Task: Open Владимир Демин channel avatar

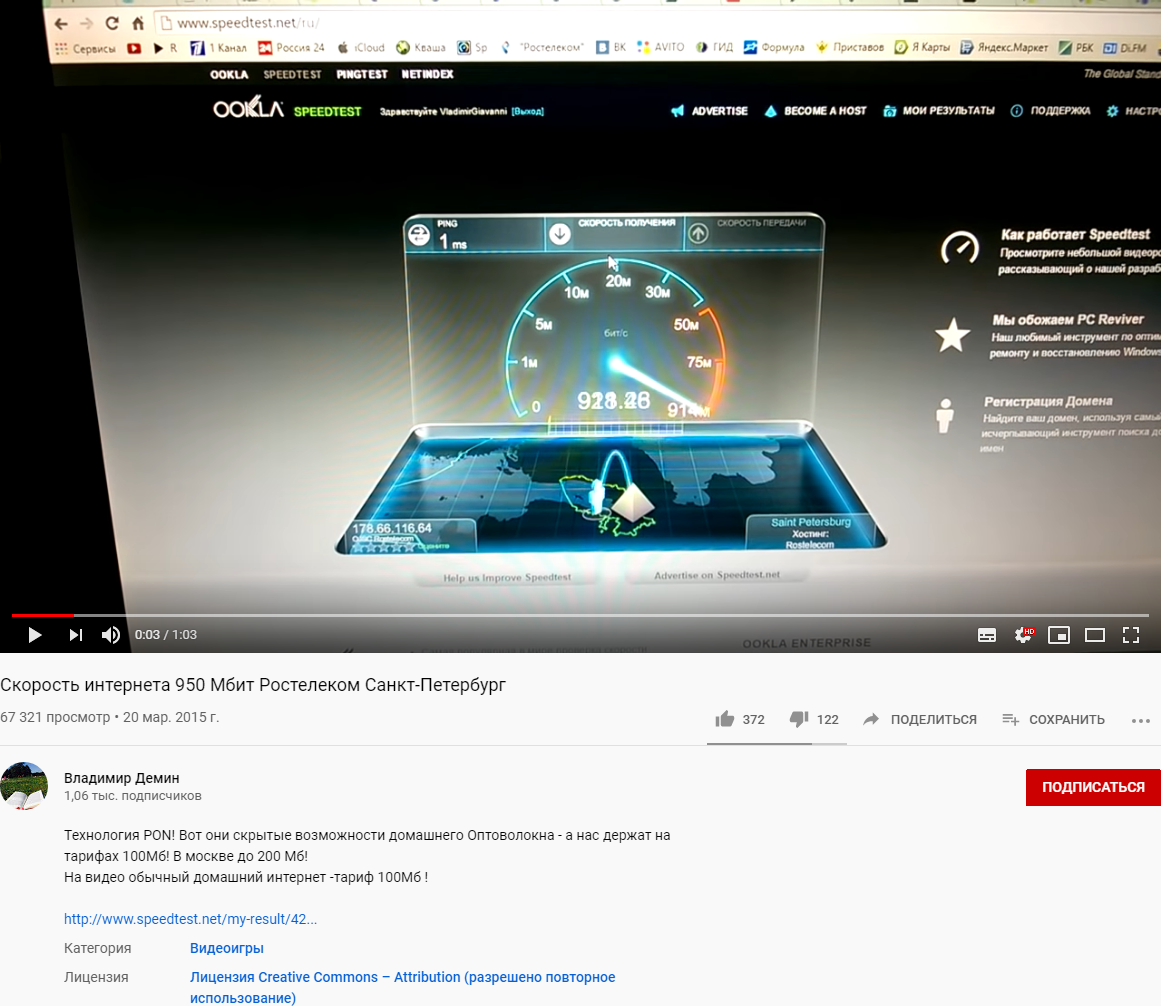Action: (24, 786)
